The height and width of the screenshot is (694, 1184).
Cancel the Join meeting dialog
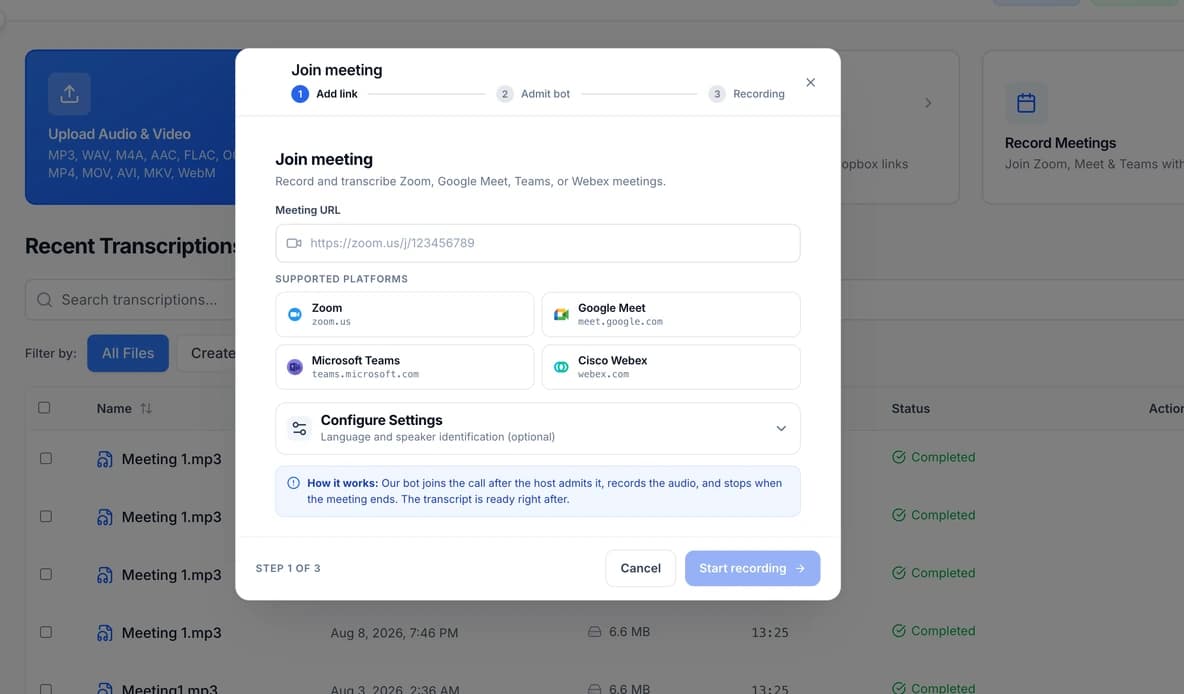pyautogui.click(x=640, y=568)
